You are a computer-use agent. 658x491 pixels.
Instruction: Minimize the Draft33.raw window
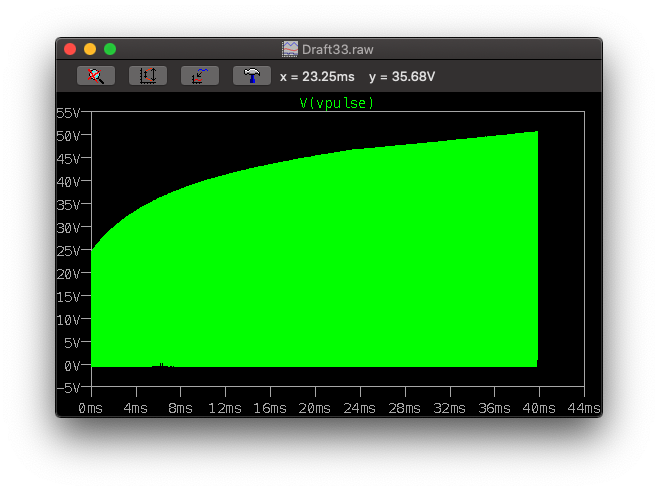coord(90,49)
